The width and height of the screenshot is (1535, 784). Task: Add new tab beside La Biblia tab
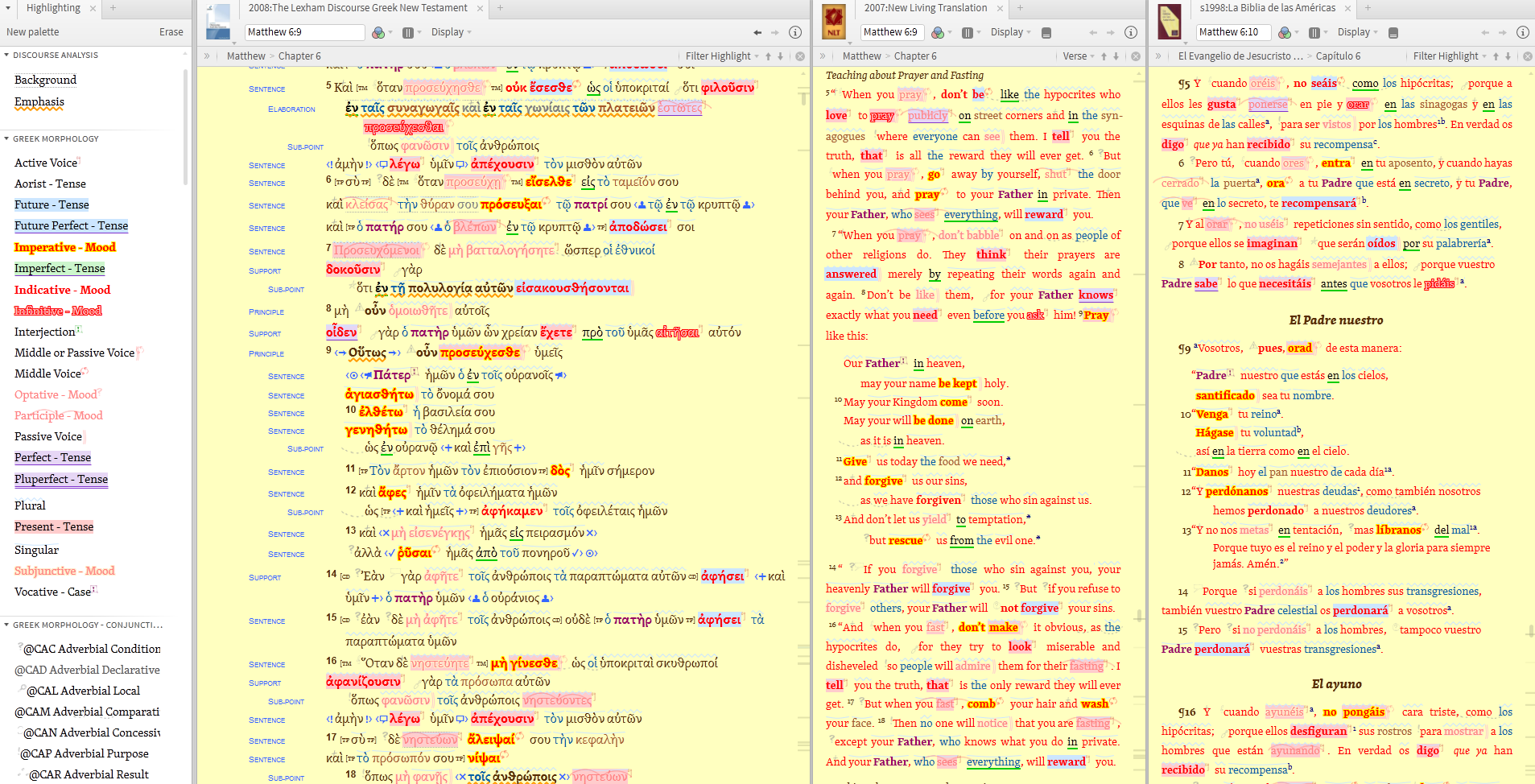tap(1368, 8)
